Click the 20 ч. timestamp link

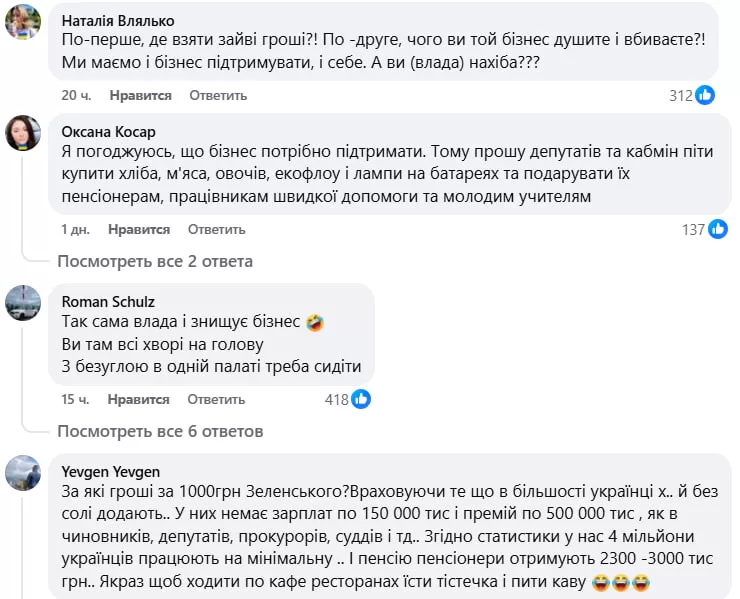pyautogui.click(x=76, y=96)
